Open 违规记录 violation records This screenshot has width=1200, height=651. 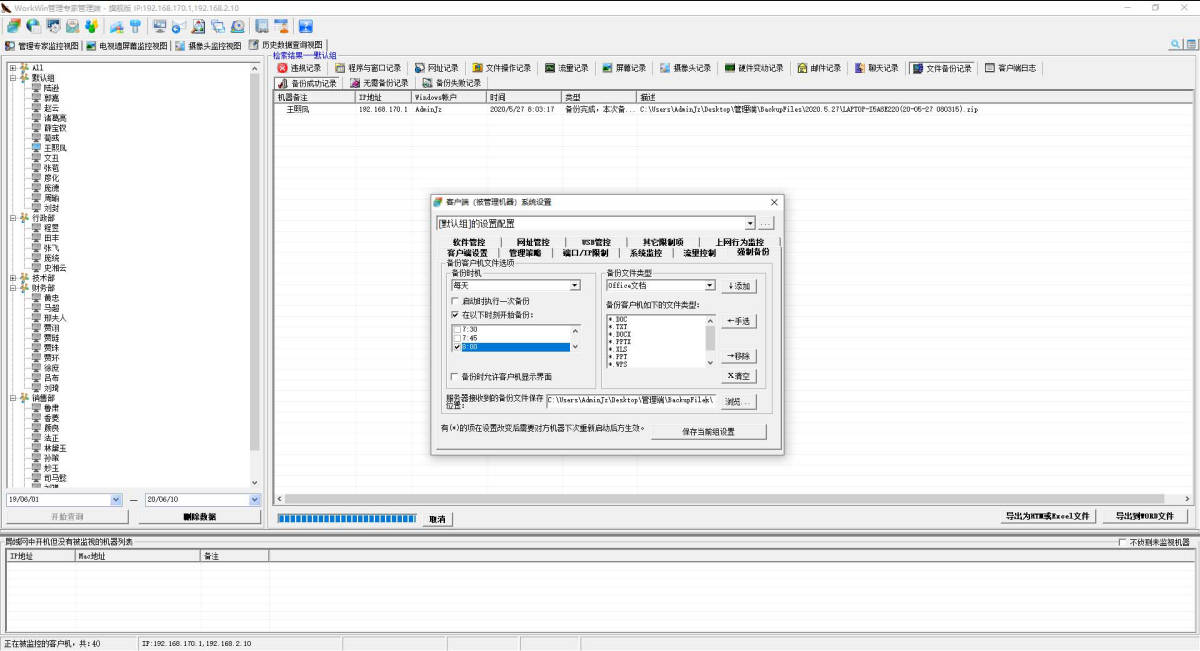[x=299, y=68]
